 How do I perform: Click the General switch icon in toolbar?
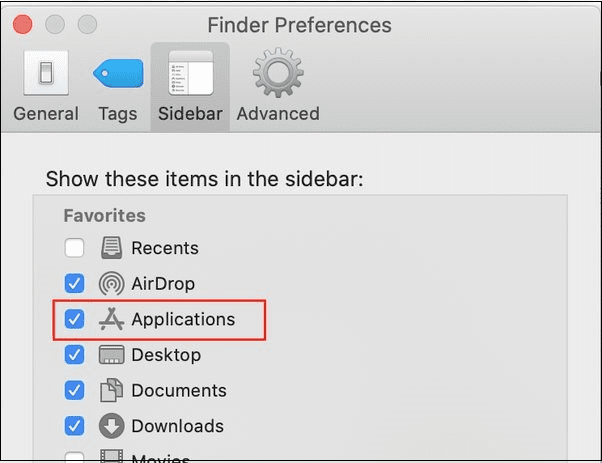pyautogui.click(x=45, y=73)
